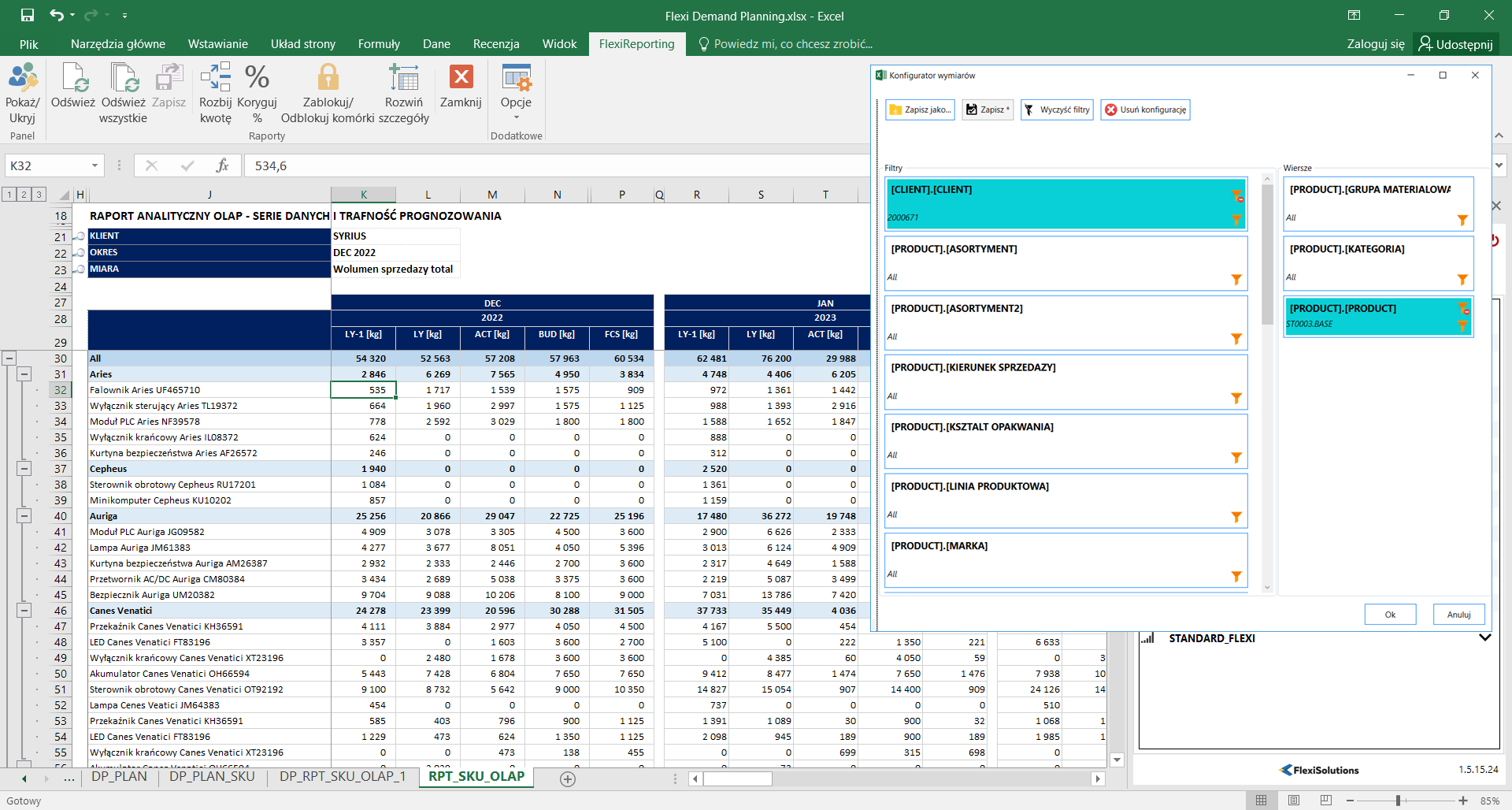Click the zoom slider handle
Screen dimensions: 1512x810
[1399, 801]
